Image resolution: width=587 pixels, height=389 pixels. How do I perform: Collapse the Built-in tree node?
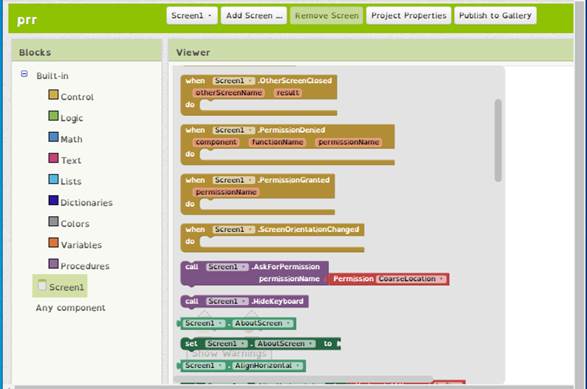point(24,74)
